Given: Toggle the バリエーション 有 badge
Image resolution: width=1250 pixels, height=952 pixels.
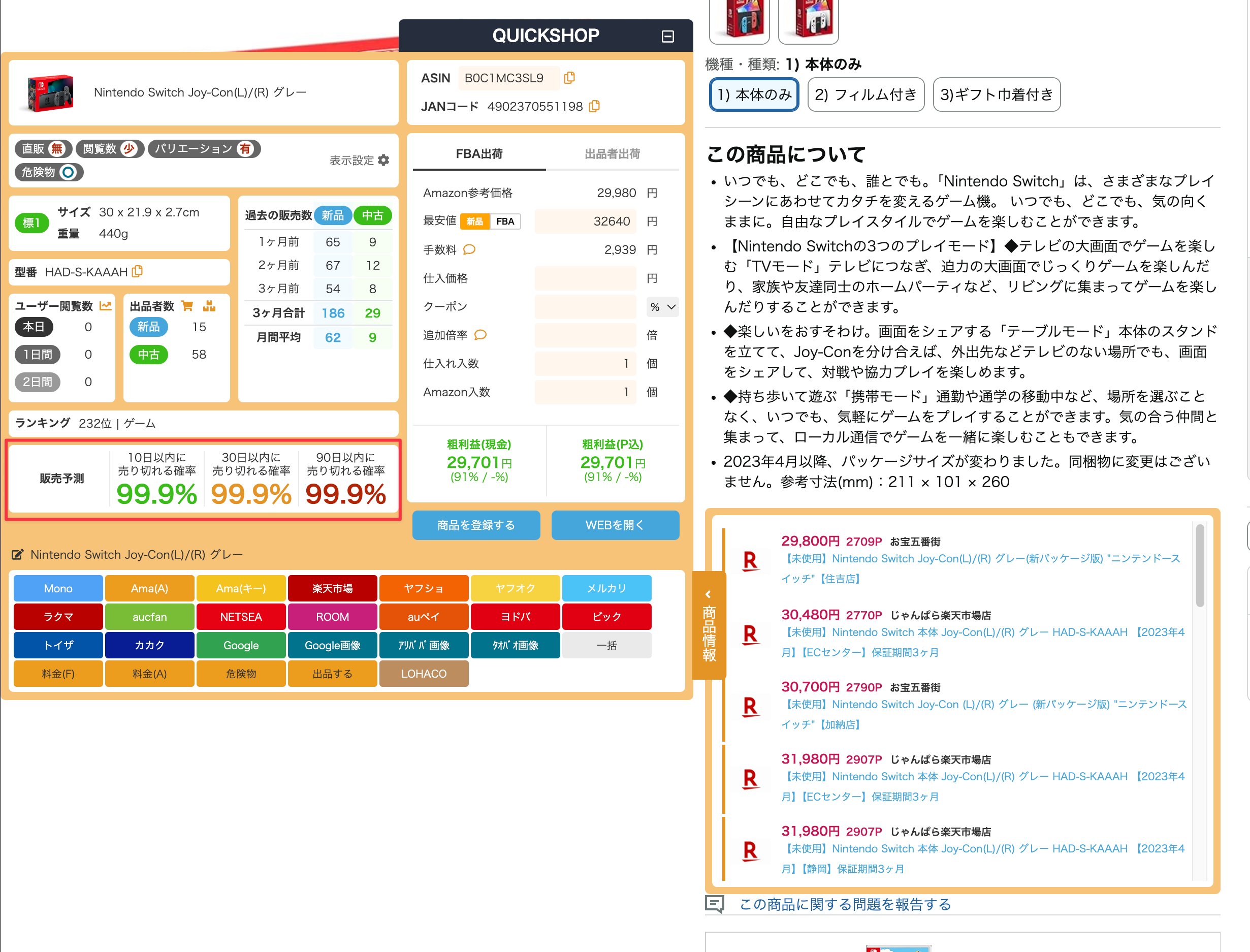Looking at the screenshot, I should (x=204, y=149).
